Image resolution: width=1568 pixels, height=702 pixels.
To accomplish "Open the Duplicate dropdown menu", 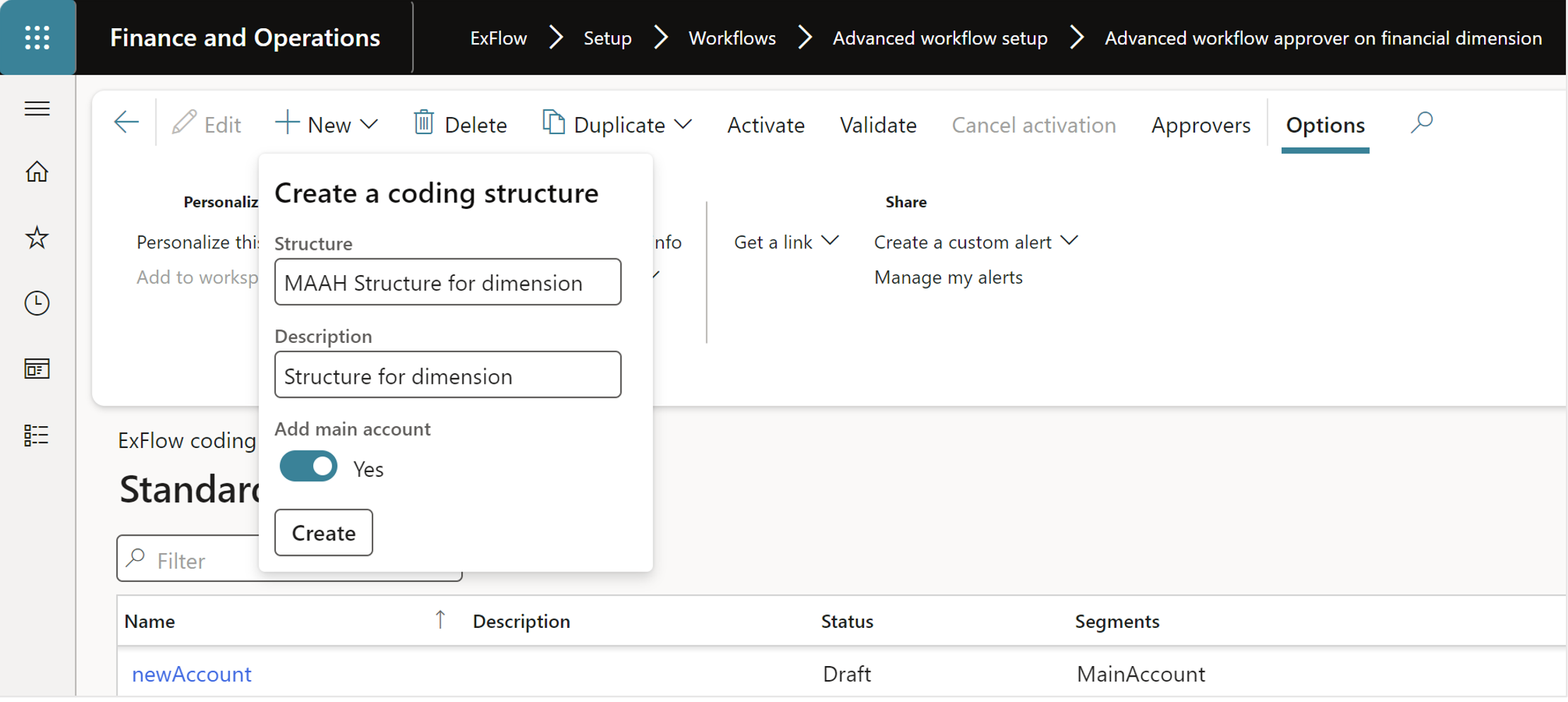I will click(x=617, y=124).
